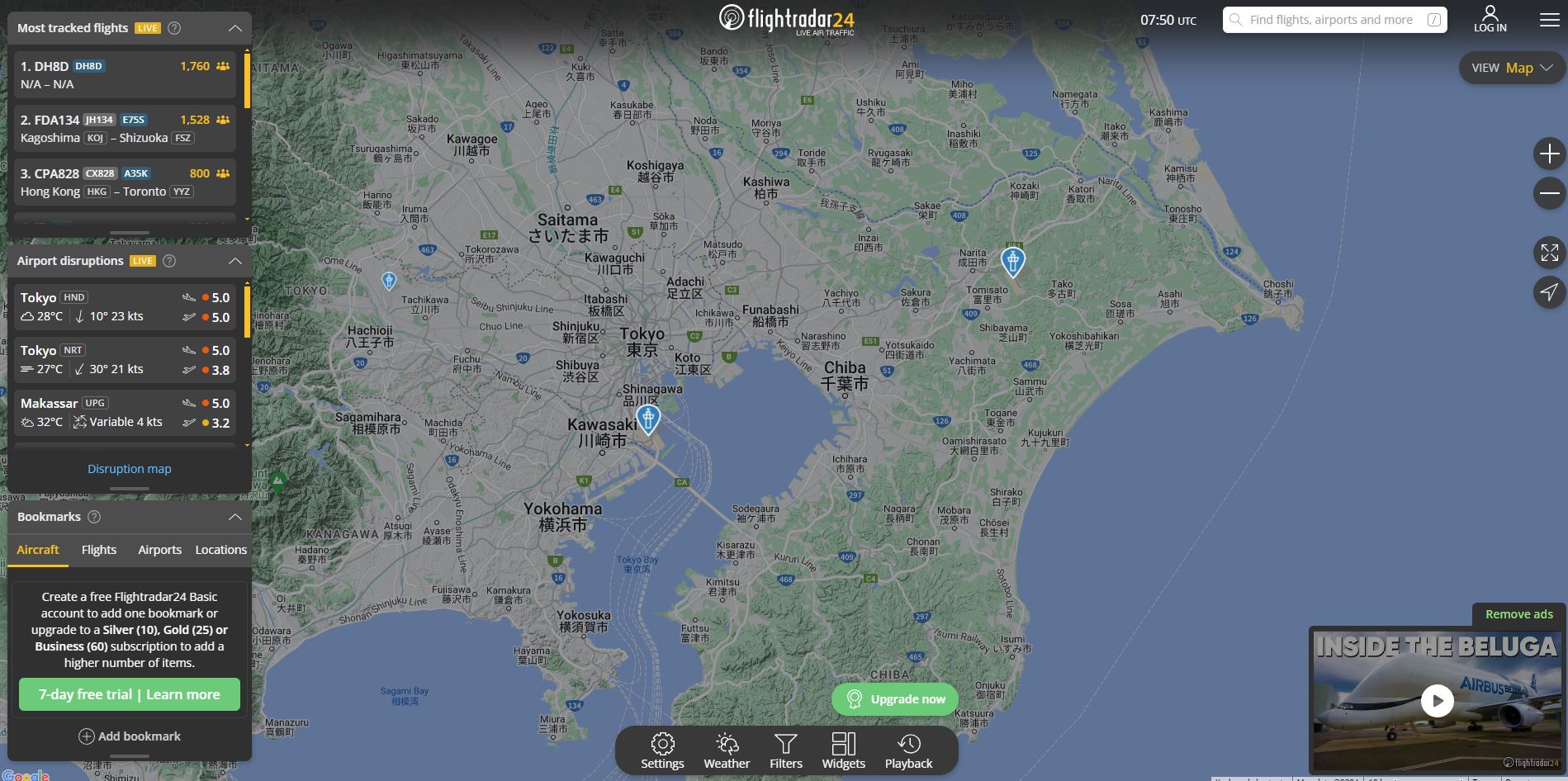Open the Settings gear in bottom toolbar

pos(662,751)
